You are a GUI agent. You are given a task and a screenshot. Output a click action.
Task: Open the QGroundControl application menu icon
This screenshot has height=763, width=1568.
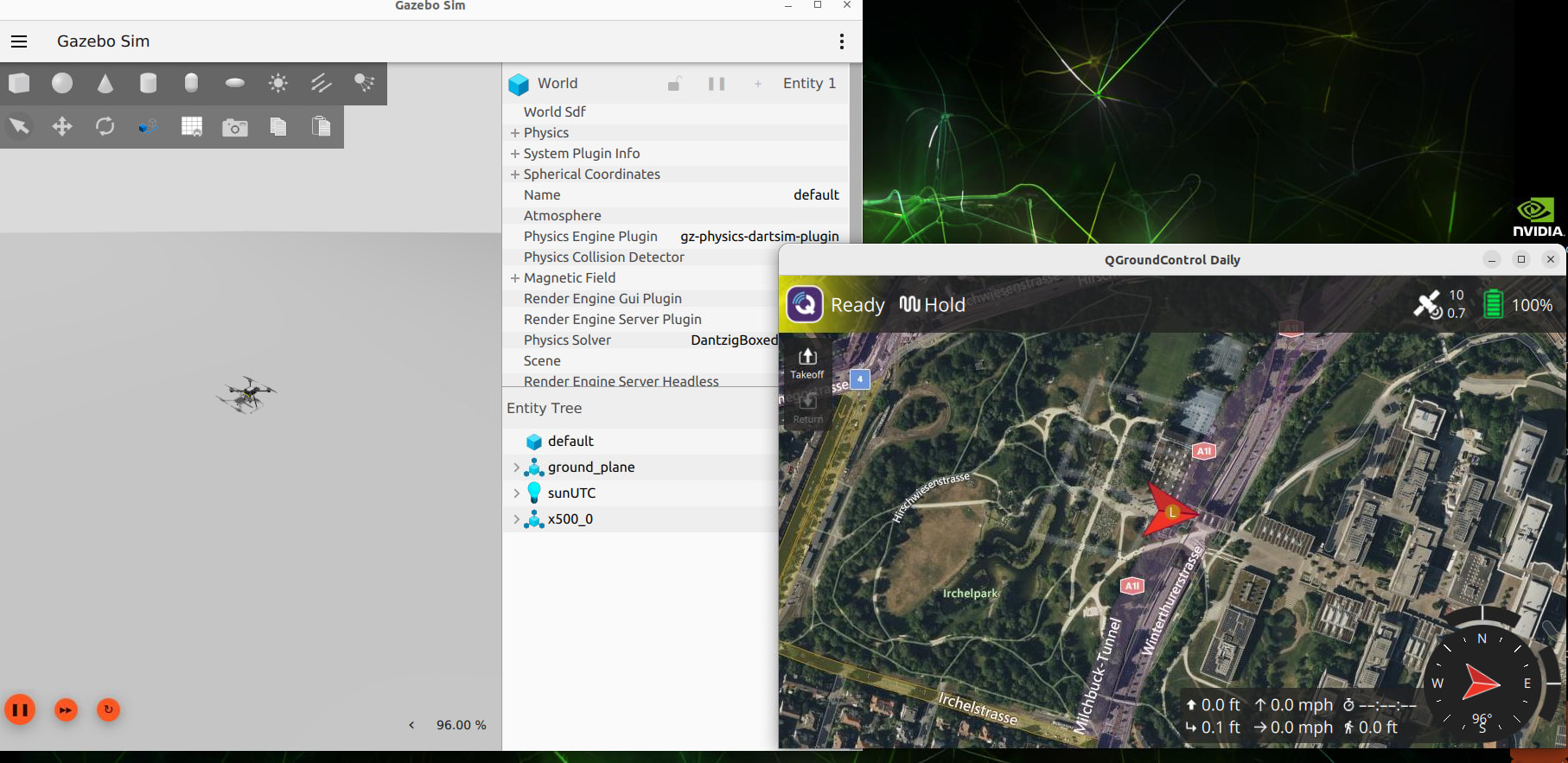[x=805, y=305]
